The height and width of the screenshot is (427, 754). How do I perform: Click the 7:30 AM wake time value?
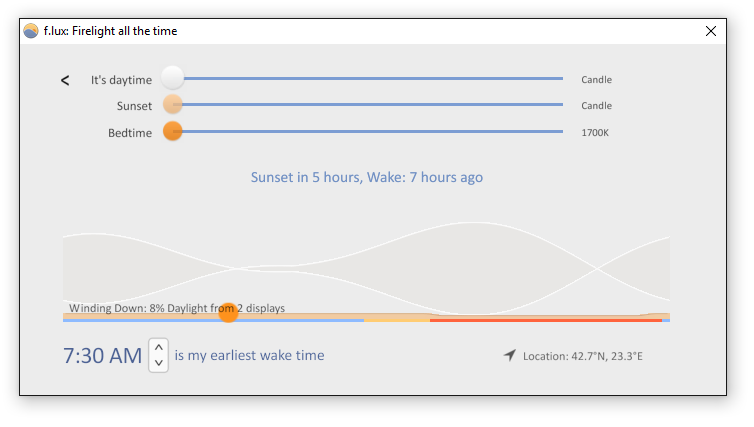[x=102, y=356]
